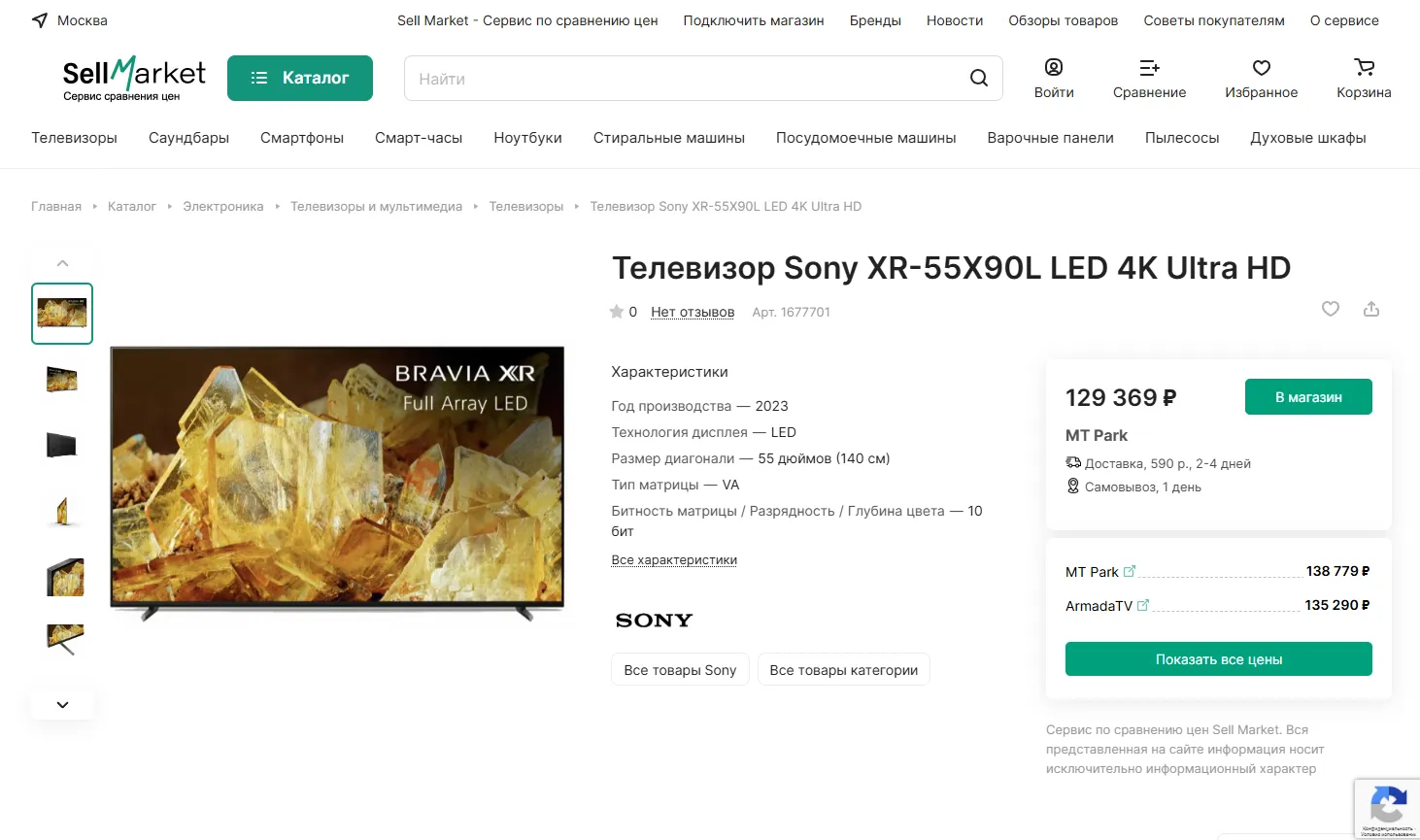
Task: Open the Ноутбуки category
Action: (x=527, y=138)
